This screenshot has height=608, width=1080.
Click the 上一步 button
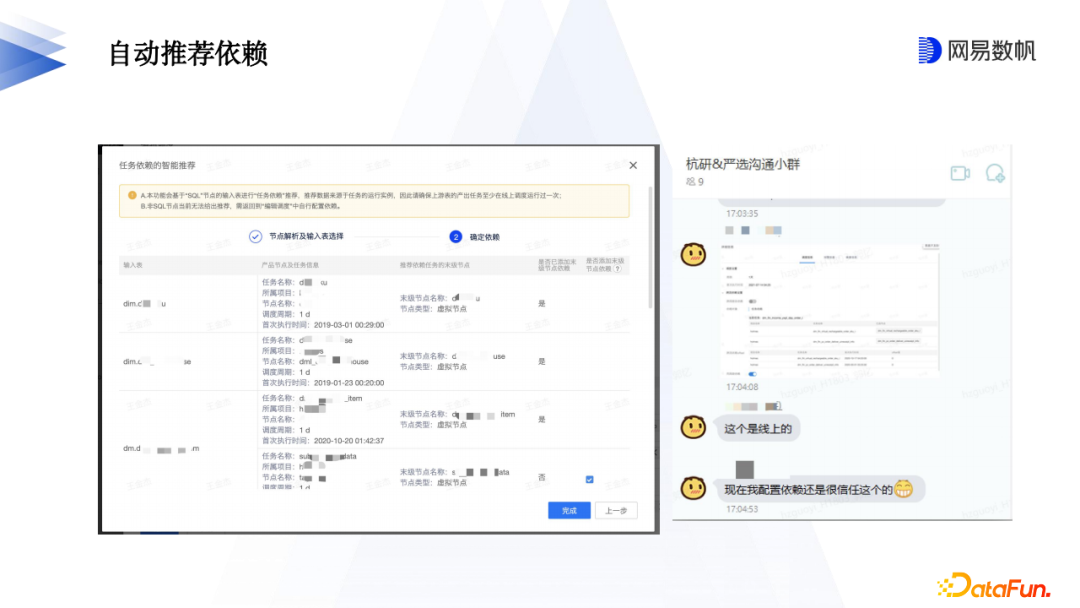point(616,510)
